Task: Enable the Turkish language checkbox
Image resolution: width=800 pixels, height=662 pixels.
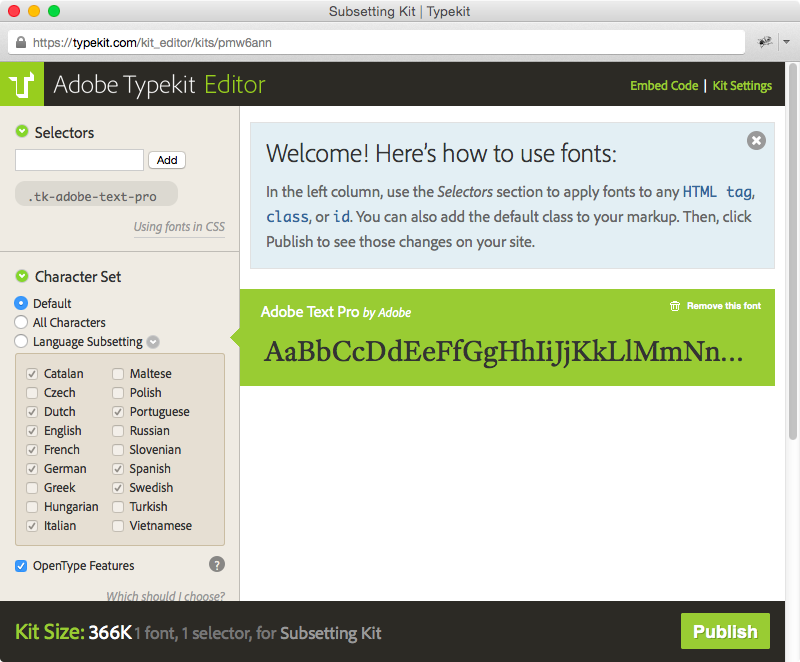Action: tap(118, 507)
